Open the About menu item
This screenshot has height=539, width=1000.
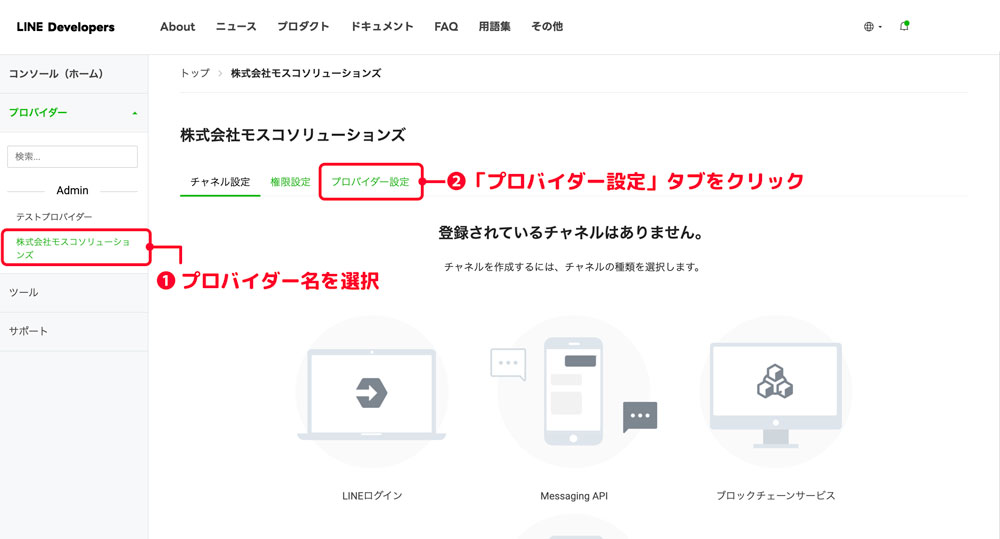click(x=177, y=27)
